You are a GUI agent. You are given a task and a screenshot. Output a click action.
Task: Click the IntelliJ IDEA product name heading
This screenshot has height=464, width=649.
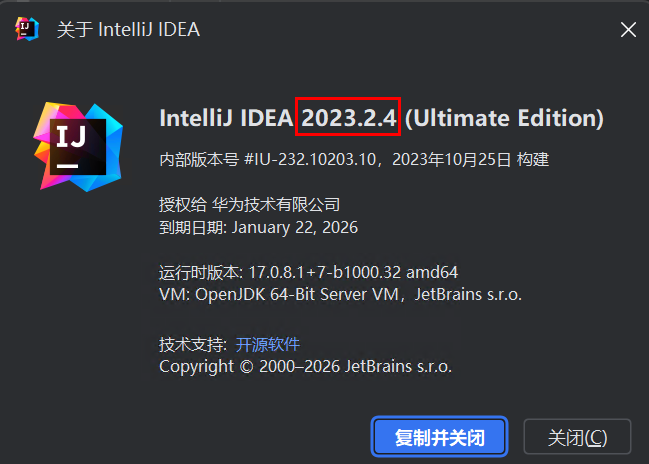(x=226, y=118)
